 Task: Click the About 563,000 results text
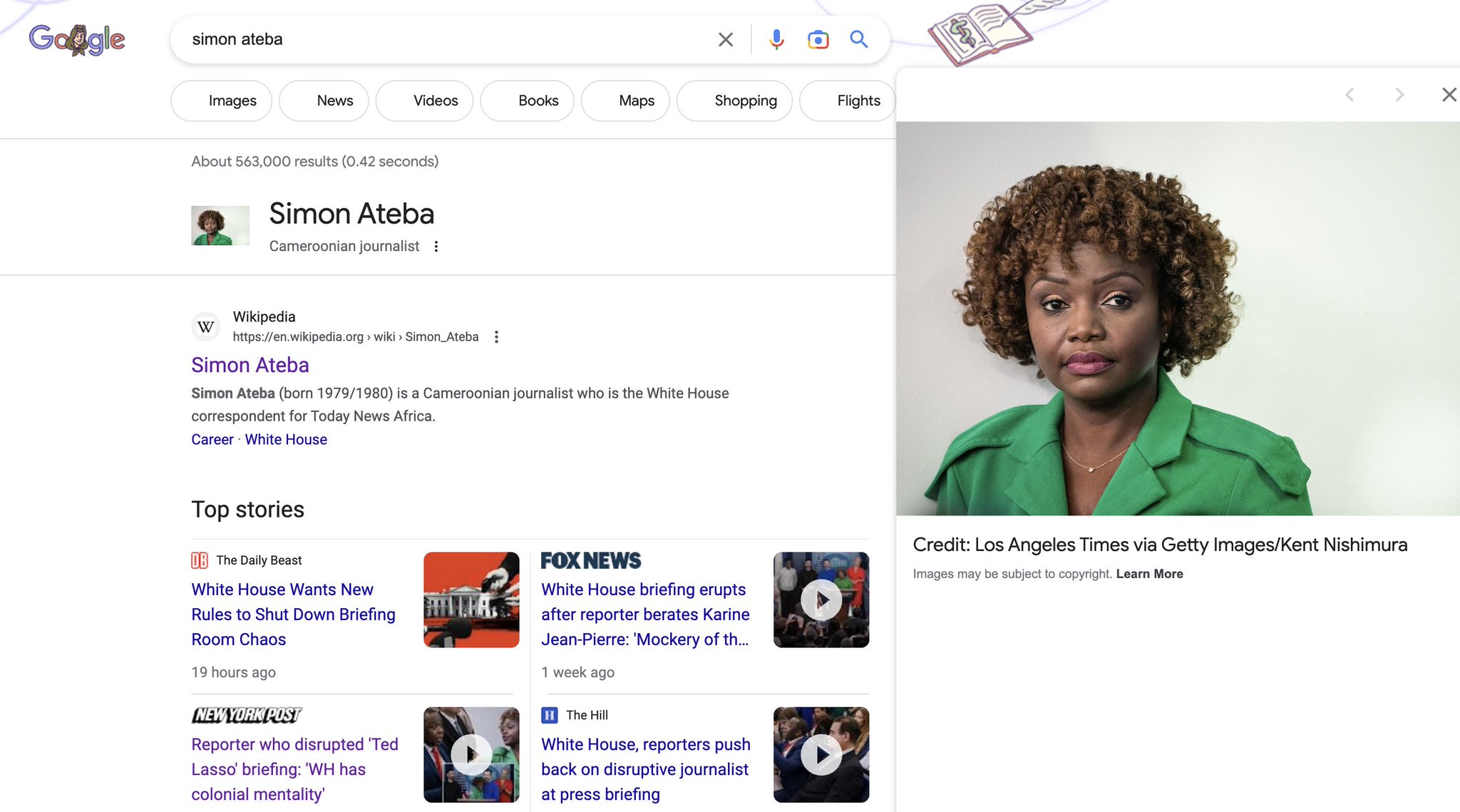[x=314, y=161]
